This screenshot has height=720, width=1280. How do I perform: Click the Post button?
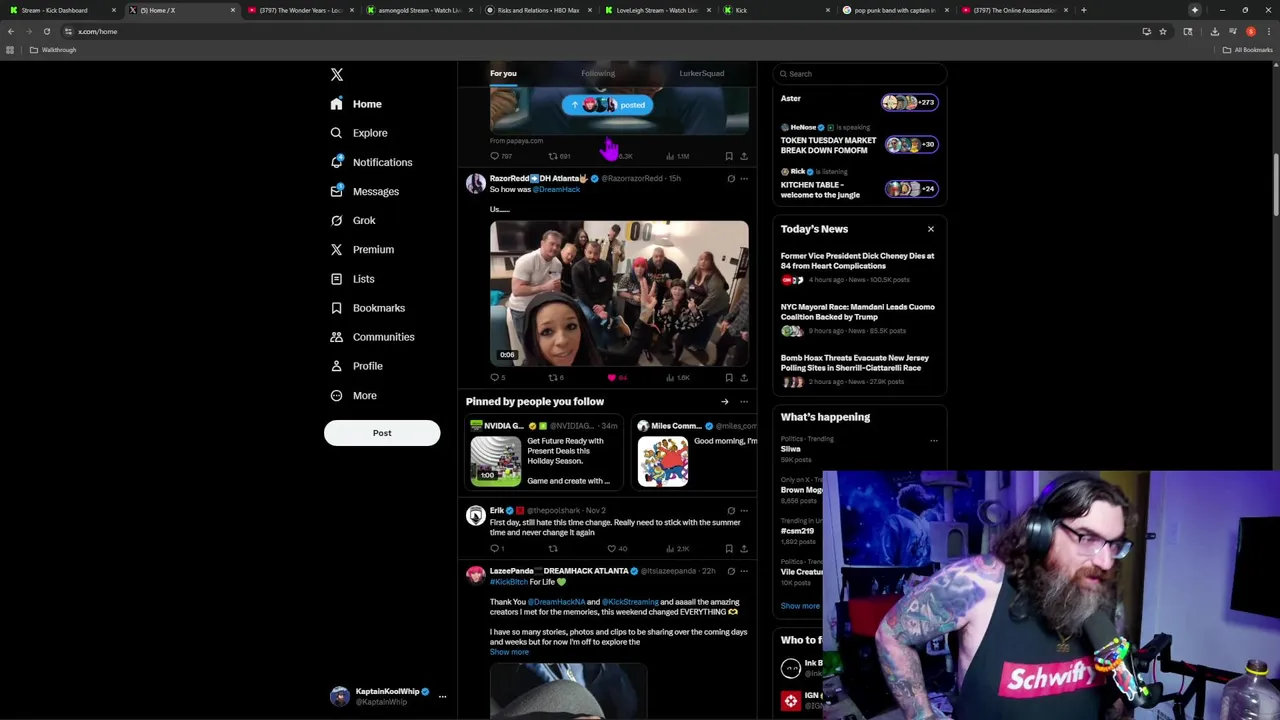[x=382, y=433]
